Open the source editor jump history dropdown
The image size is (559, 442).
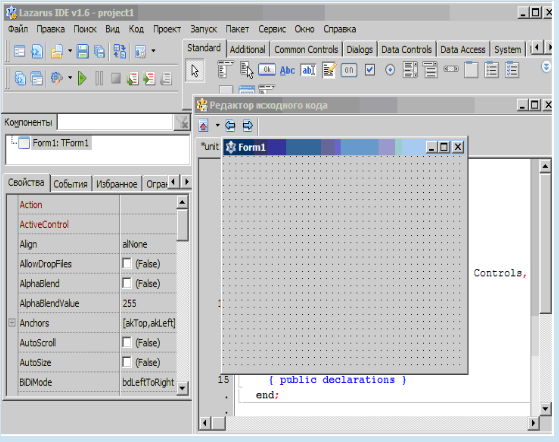(x=217, y=125)
